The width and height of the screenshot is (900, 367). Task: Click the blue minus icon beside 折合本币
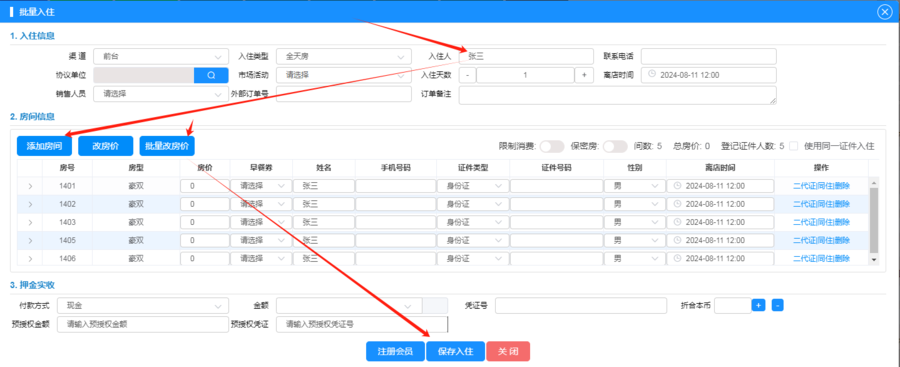pyautogui.click(x=778, y=306)
